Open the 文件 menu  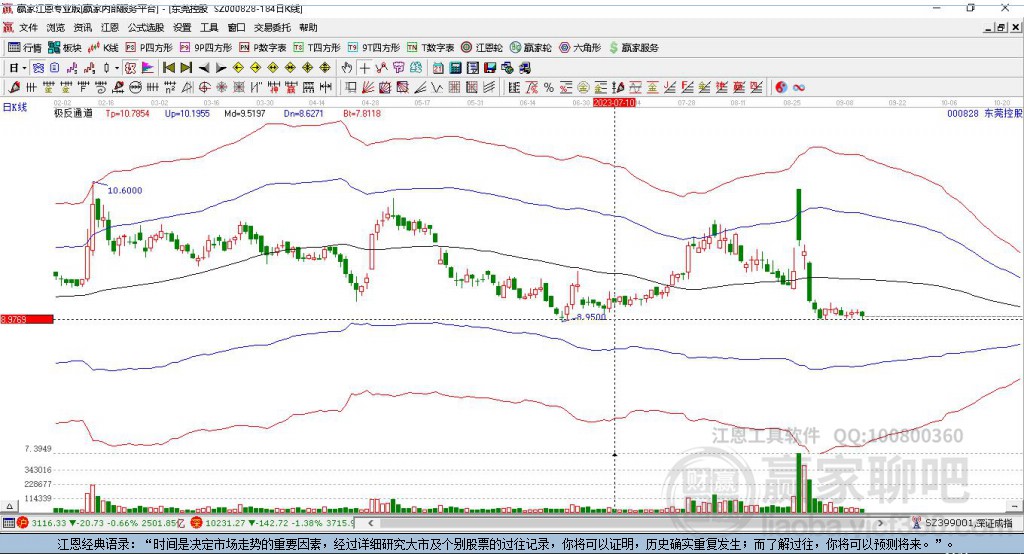pos(28,27)
